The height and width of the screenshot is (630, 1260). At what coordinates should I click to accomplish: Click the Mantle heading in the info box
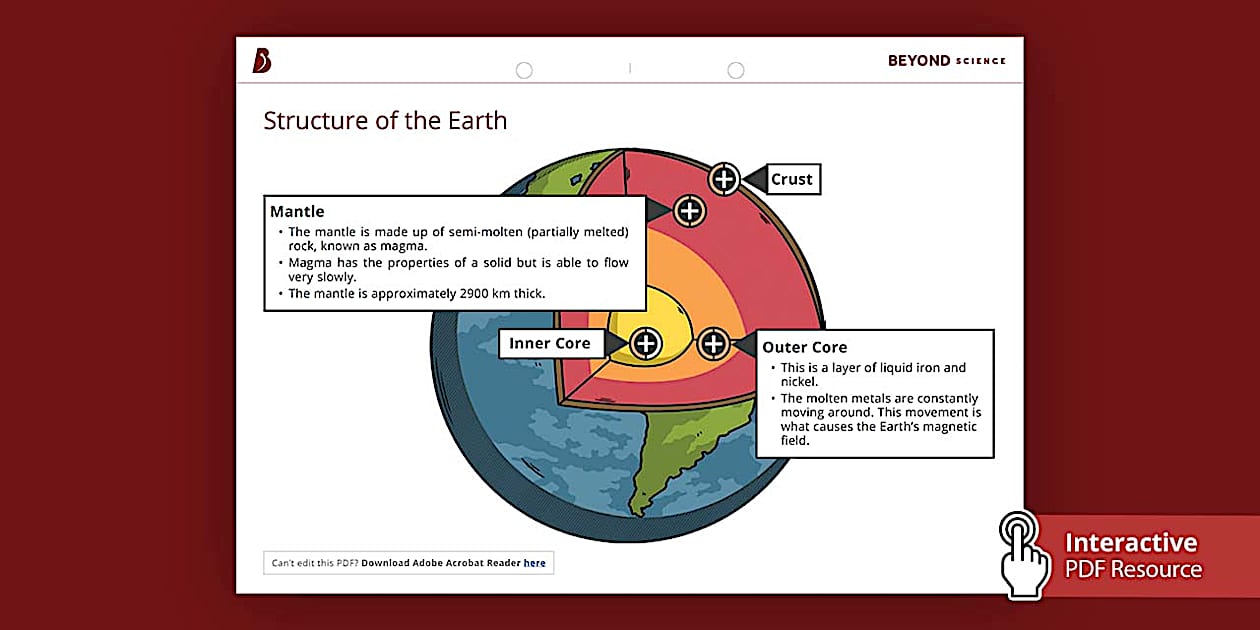(x=297, y=212)
